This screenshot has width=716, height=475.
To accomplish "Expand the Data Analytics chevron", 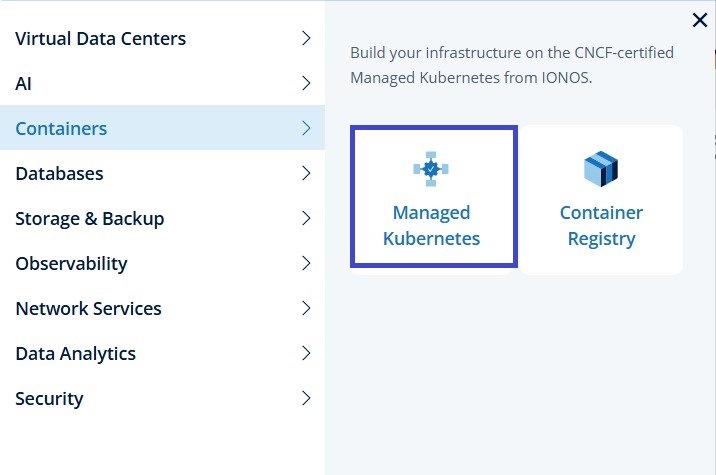I will 306,353.
